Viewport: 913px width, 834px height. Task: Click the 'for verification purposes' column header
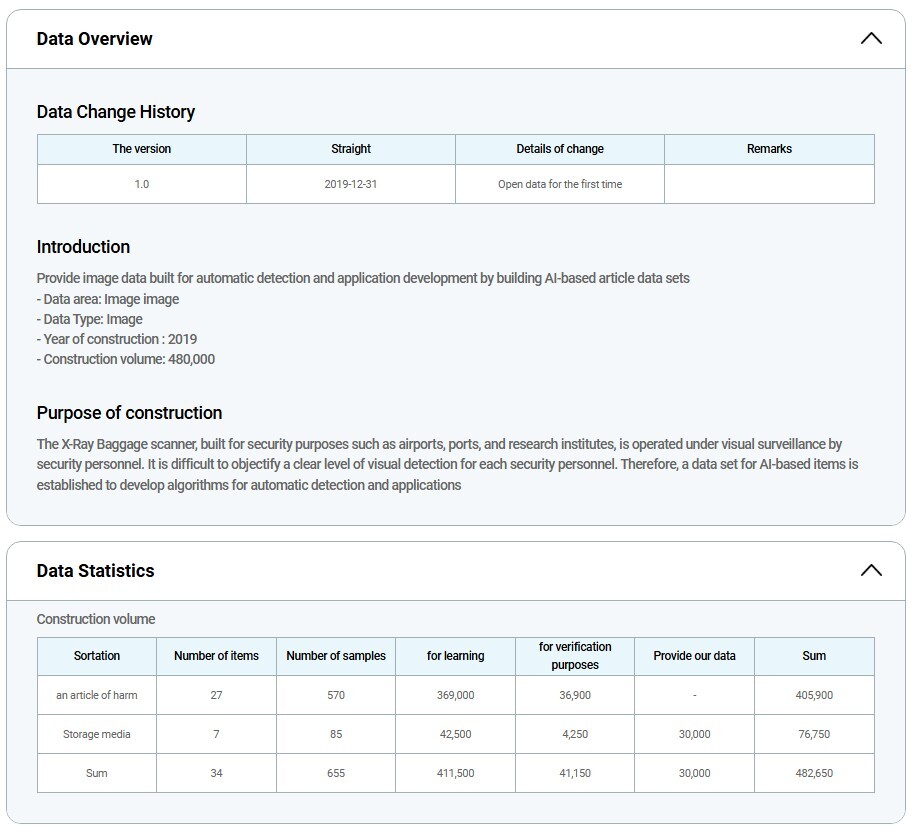[575, 656]
